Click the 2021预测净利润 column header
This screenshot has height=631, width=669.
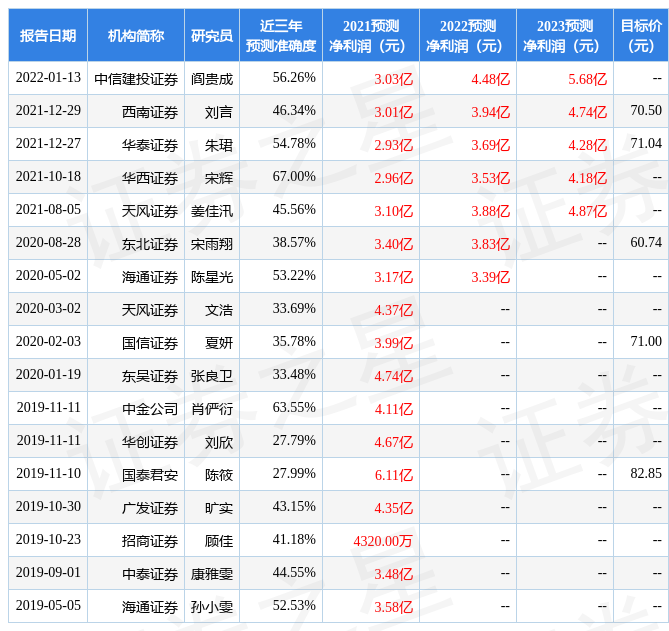click(371, 35)
